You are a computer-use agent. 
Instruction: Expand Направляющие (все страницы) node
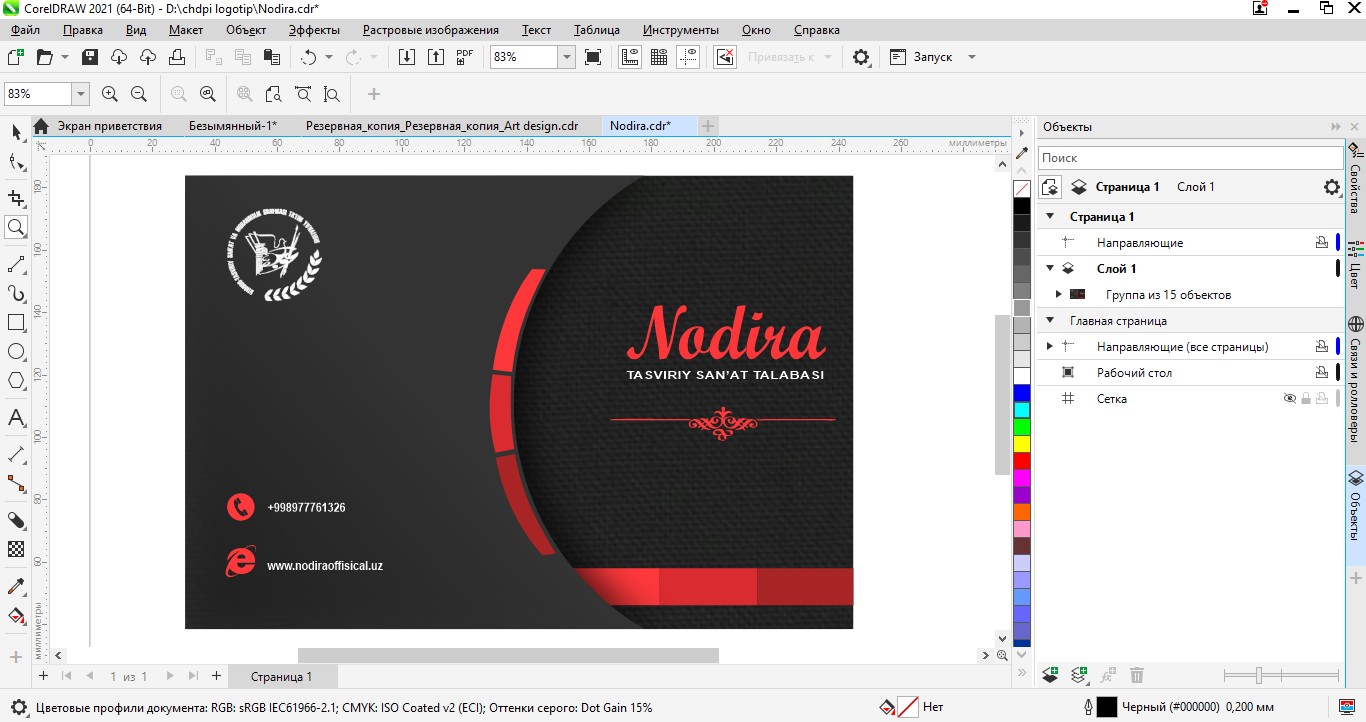(1050, 346)
